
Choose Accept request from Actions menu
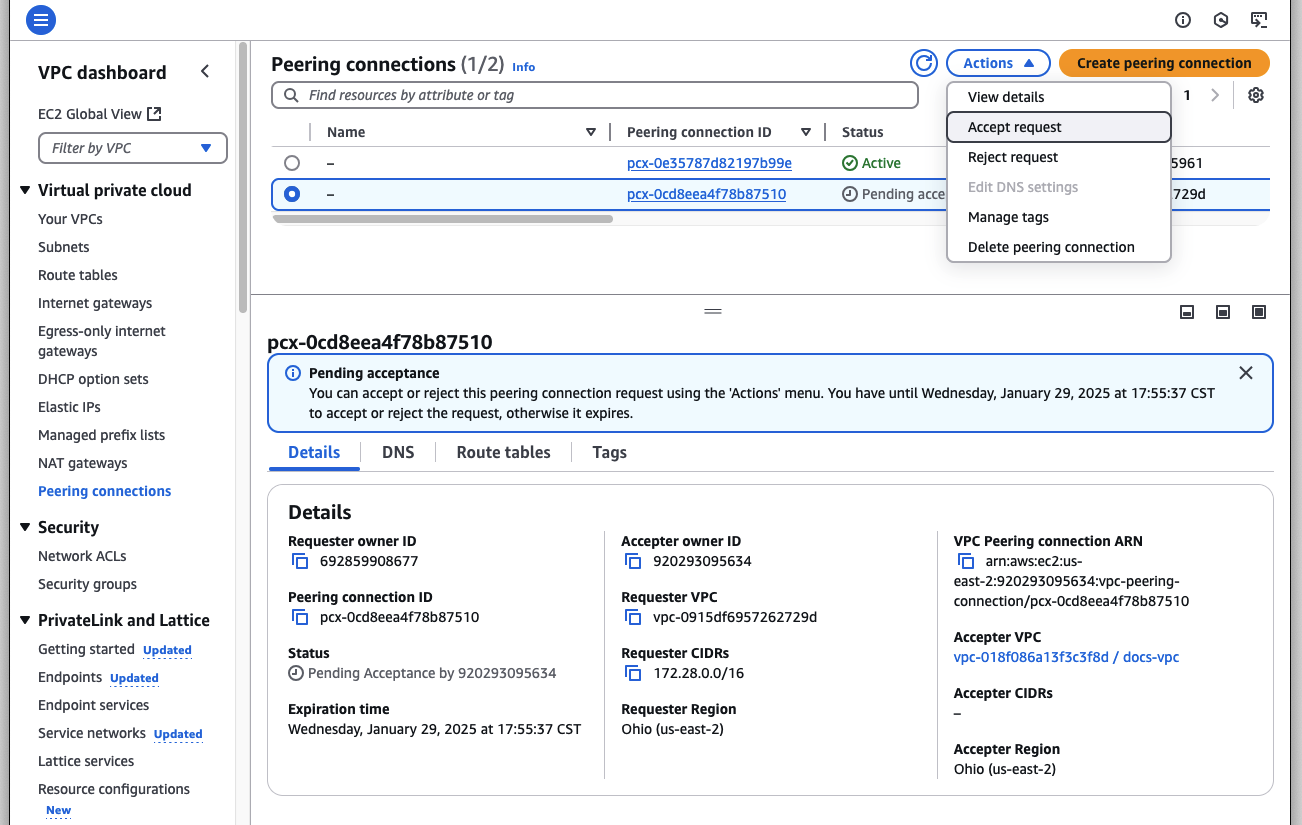click(1014, 127)
